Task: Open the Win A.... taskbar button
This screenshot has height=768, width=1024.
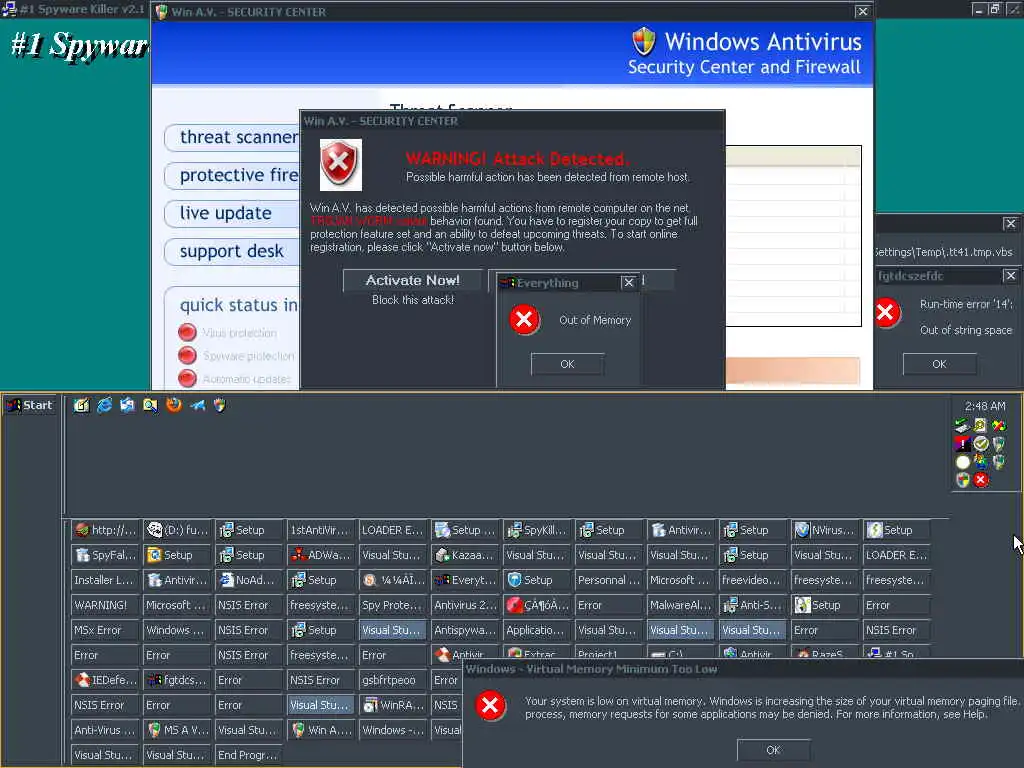Action: click(x=321, y=729)
